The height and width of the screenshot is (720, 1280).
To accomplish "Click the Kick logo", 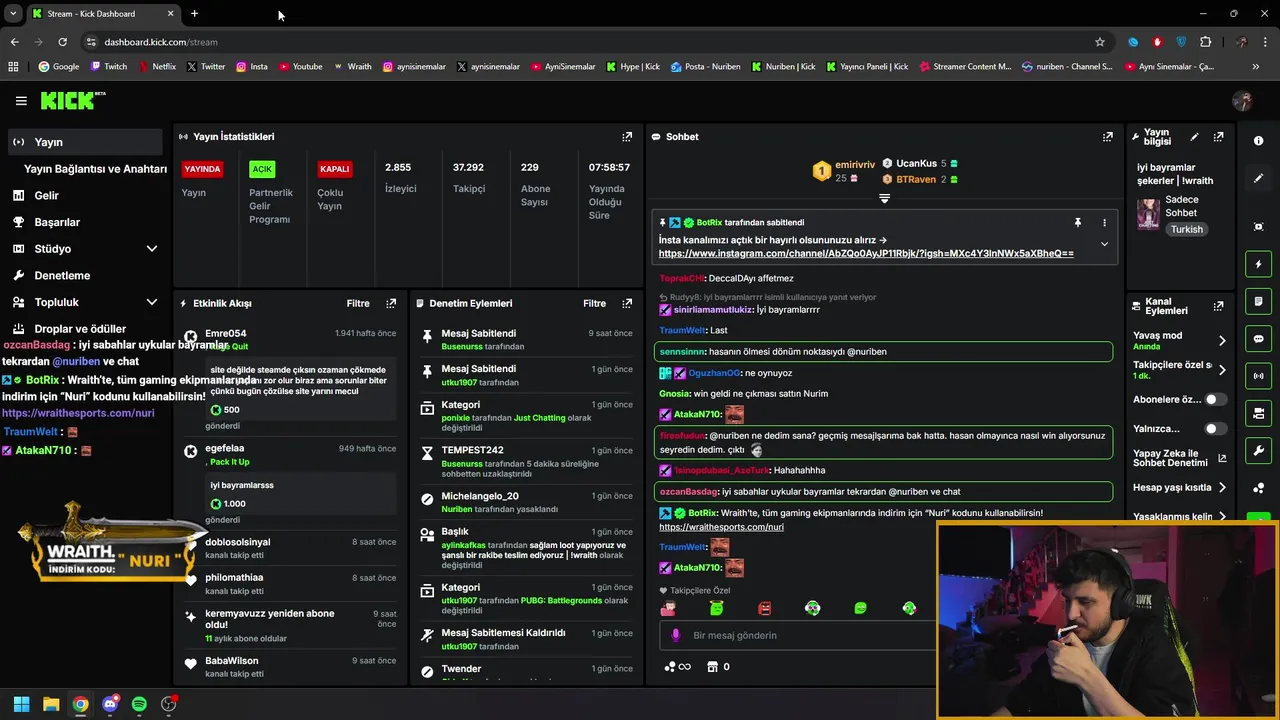I will coord(72,100).
